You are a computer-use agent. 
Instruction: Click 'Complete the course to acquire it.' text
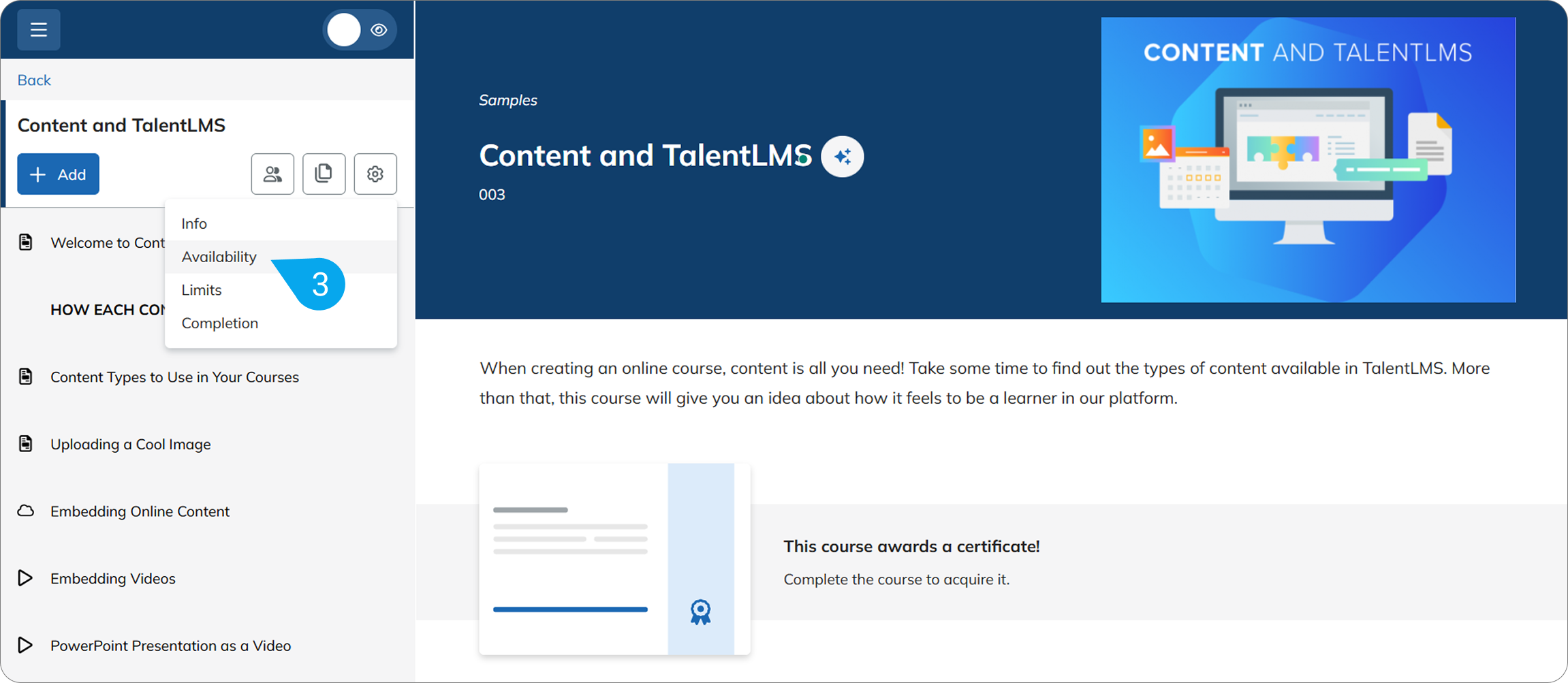(x=896, y=579)
